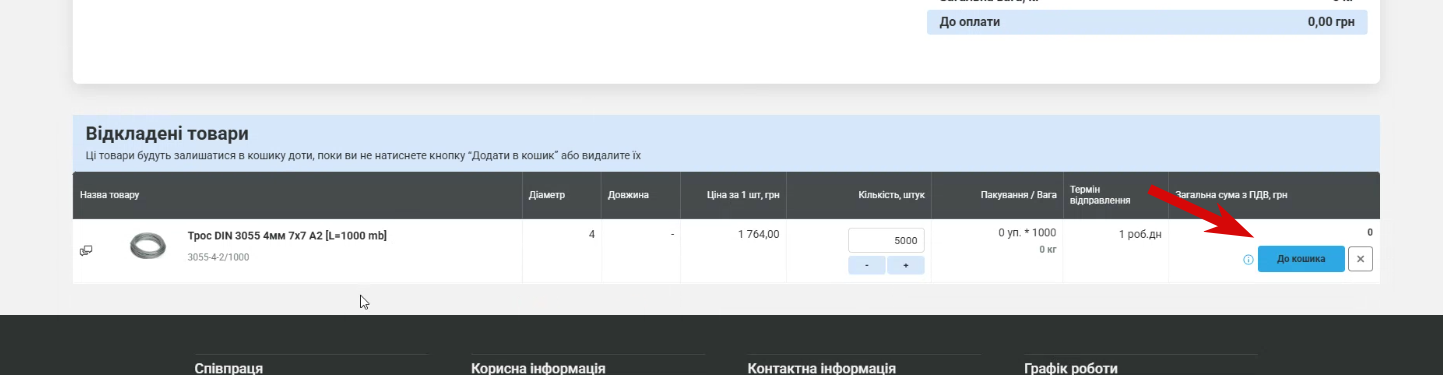Click the 'До оплати' total row
The height and width of the screenshot is (375, 1443).
(1147, 22)
